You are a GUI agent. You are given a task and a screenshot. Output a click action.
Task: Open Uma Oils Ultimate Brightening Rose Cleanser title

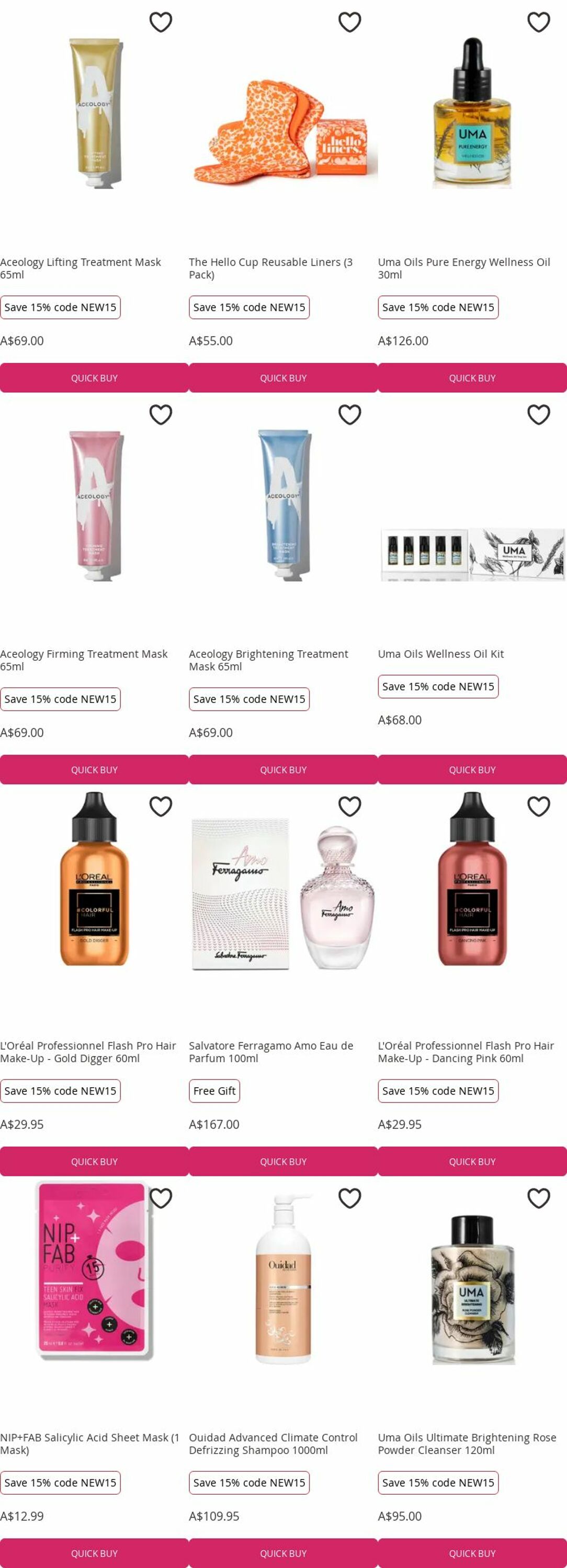(467, 1443)
